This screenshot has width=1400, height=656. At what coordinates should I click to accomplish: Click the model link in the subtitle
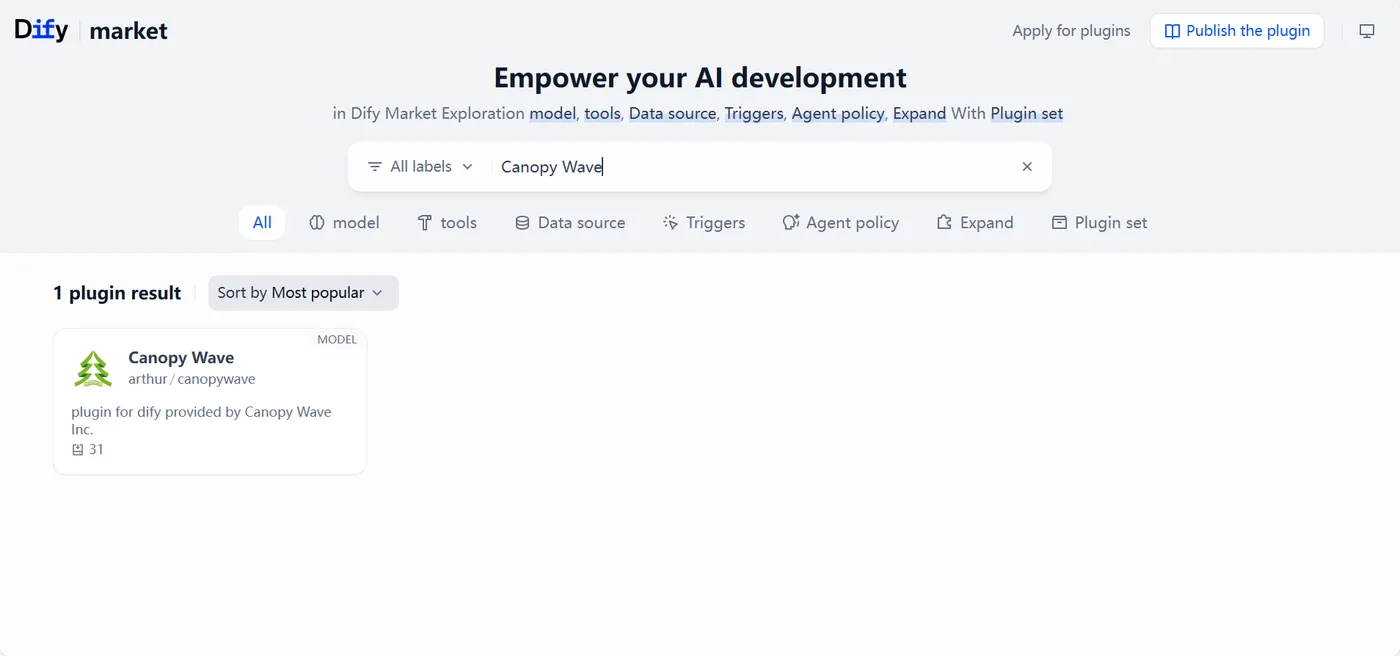pyautogui.click(x=553, y=114)
